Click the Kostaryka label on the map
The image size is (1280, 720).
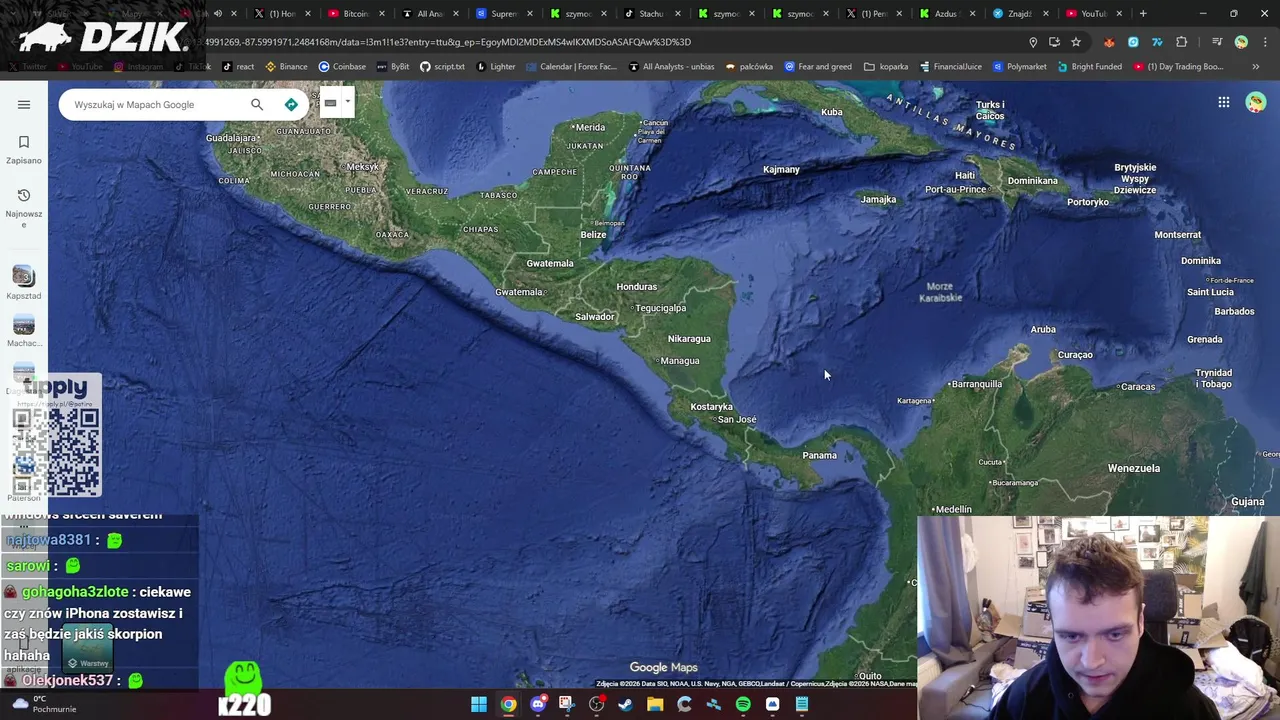tap(711, 407)
